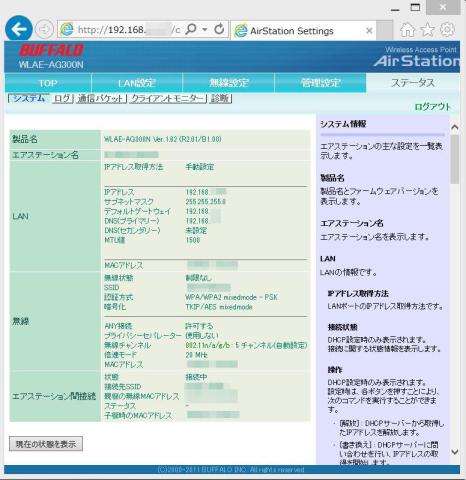Select the ステータス menu tab
466x480 pixels.
(413, 83)
